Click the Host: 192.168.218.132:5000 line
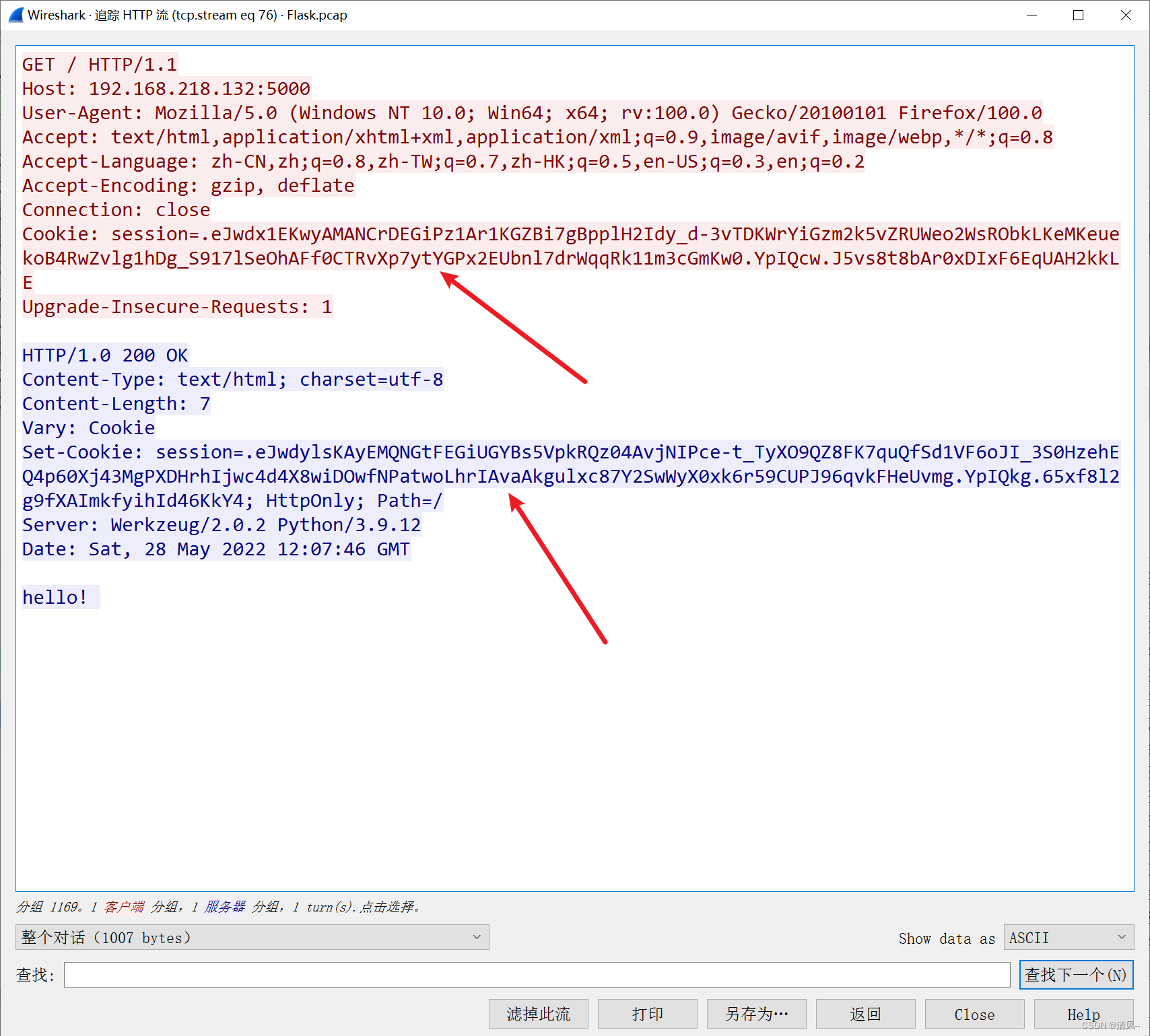 [166, 89]
